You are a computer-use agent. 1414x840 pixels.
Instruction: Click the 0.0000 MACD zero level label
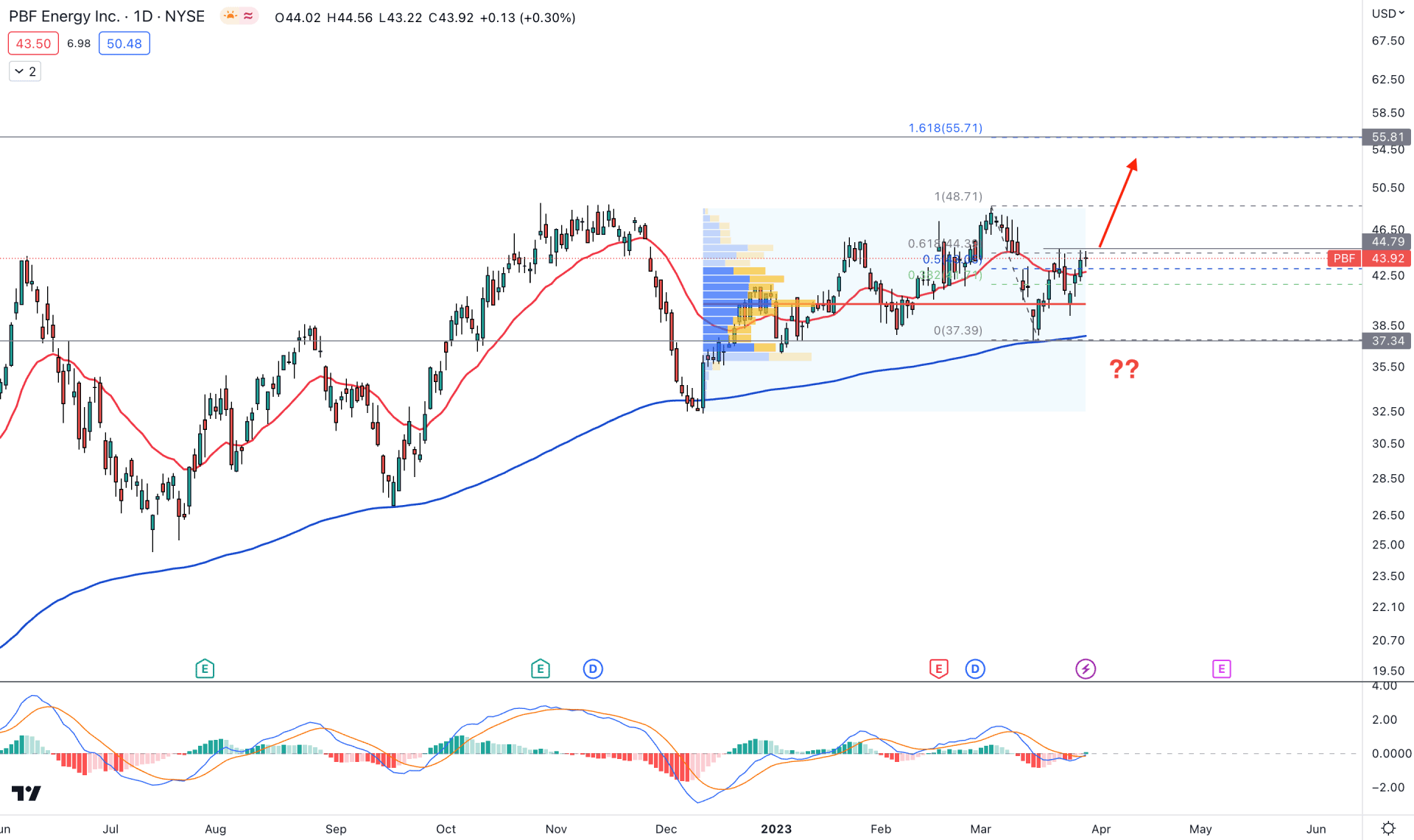pyautogui.click(x=1391, y=753)
